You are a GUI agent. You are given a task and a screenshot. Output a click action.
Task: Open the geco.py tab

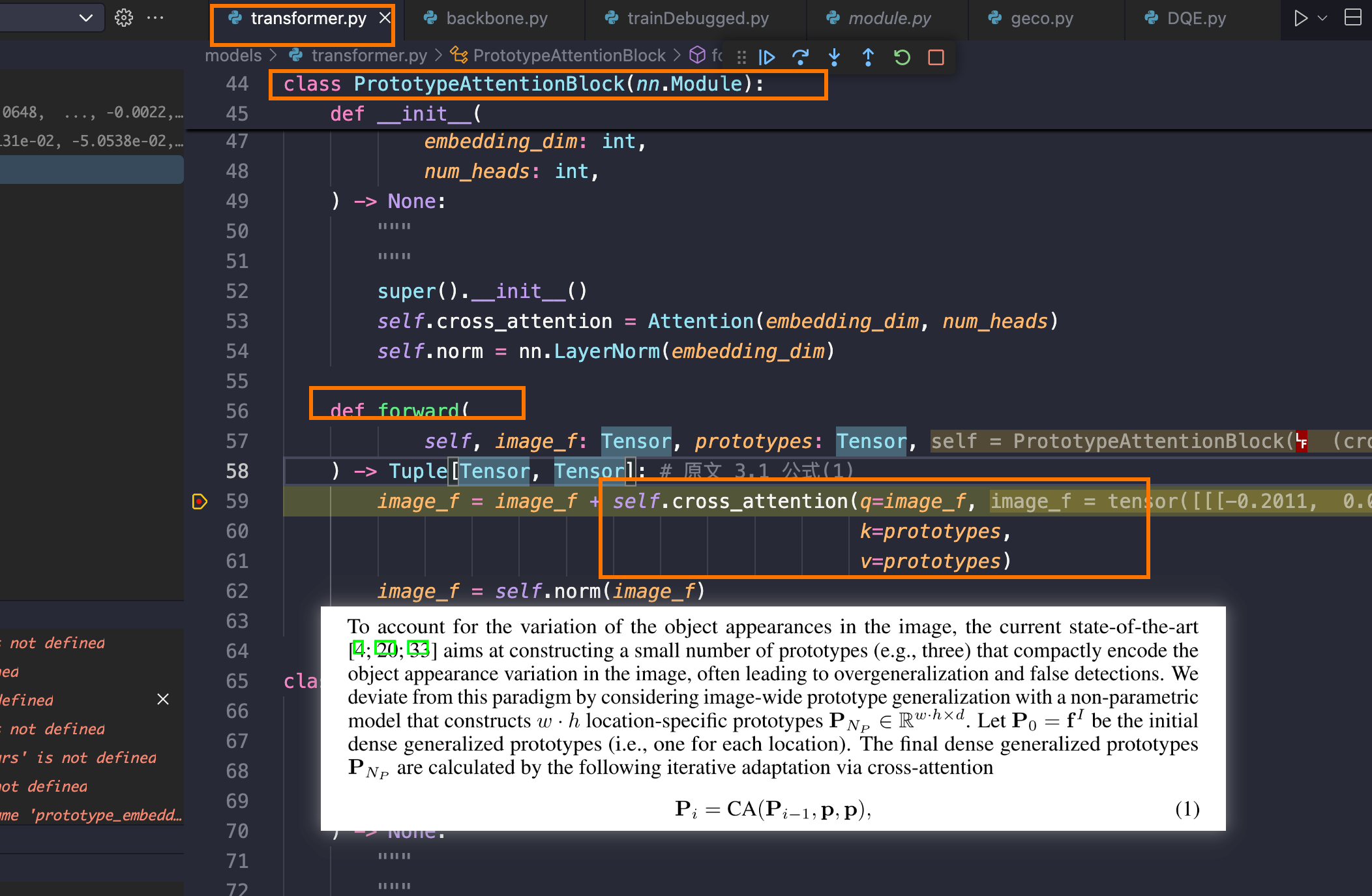coord(1041,18)
